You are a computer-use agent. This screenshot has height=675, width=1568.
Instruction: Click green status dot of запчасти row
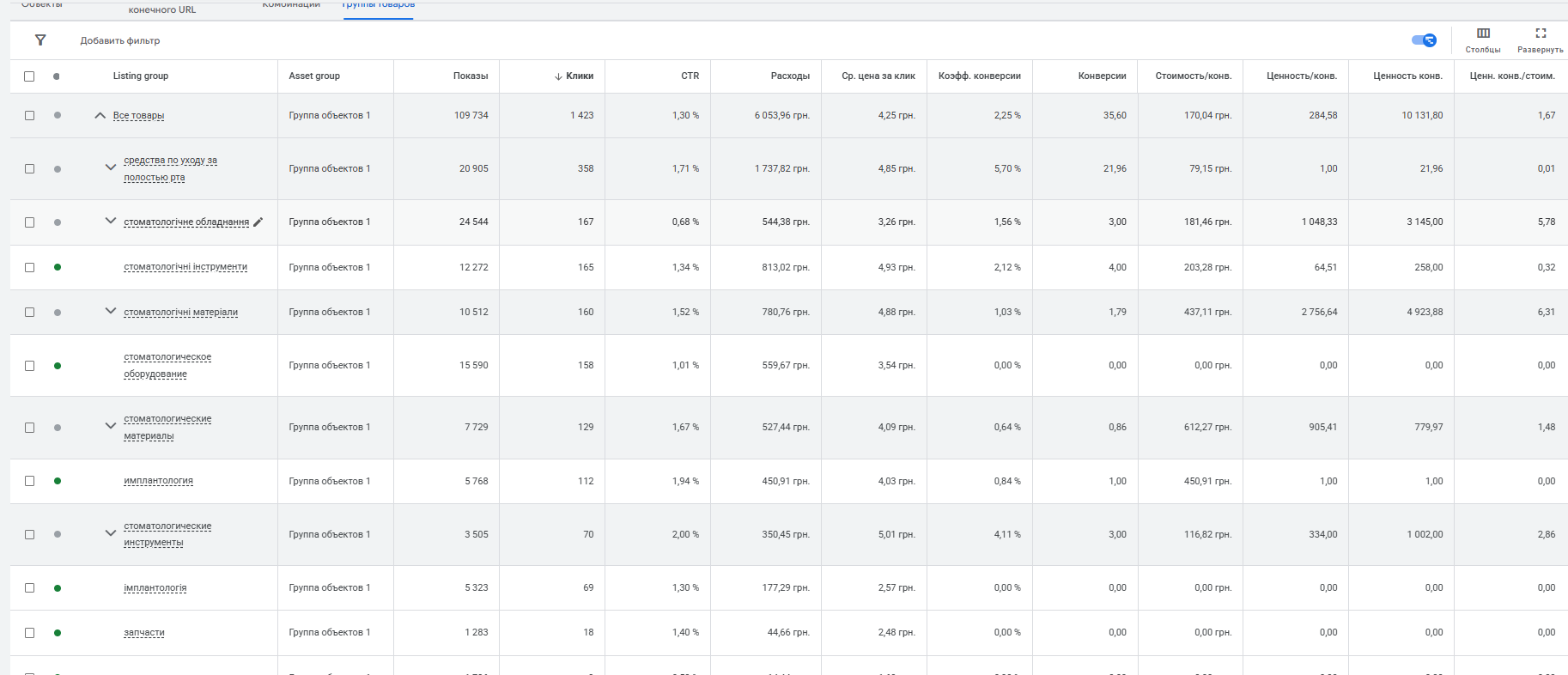click(58, 633)
